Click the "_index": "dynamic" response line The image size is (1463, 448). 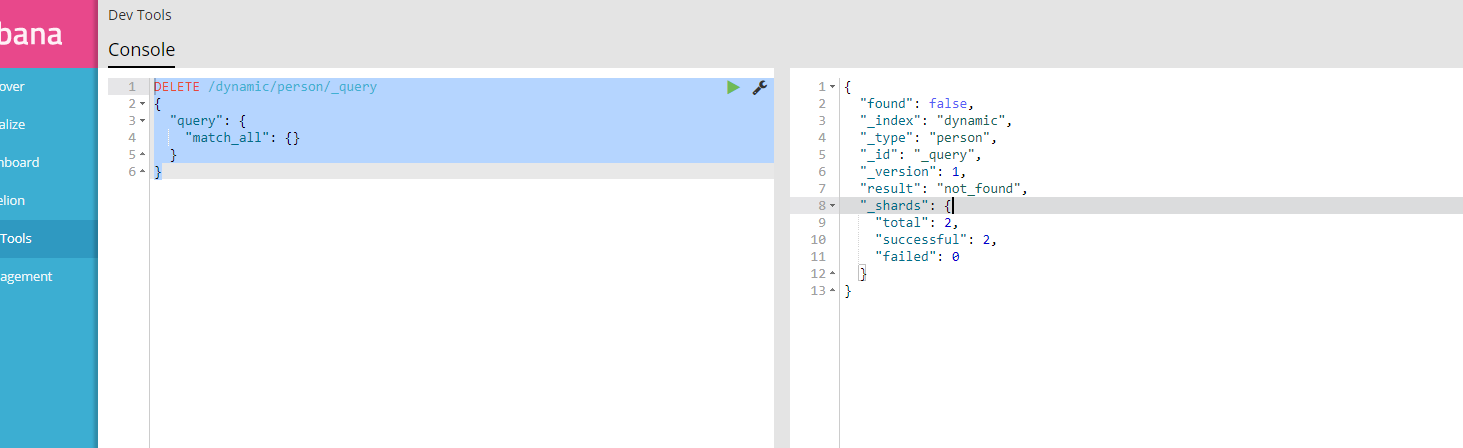tap(937, 121)
